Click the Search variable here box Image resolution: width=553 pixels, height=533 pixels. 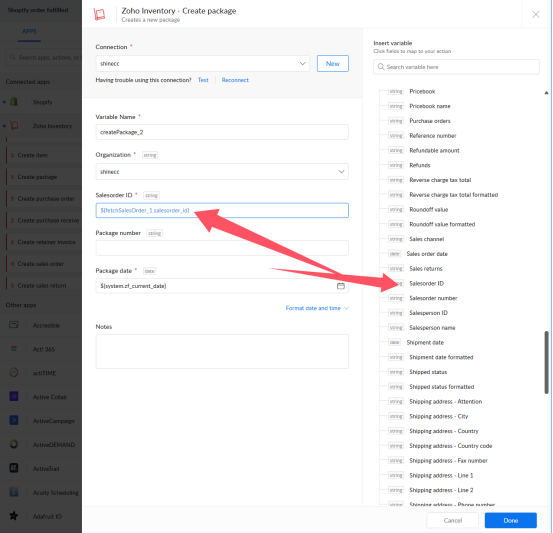456,67
